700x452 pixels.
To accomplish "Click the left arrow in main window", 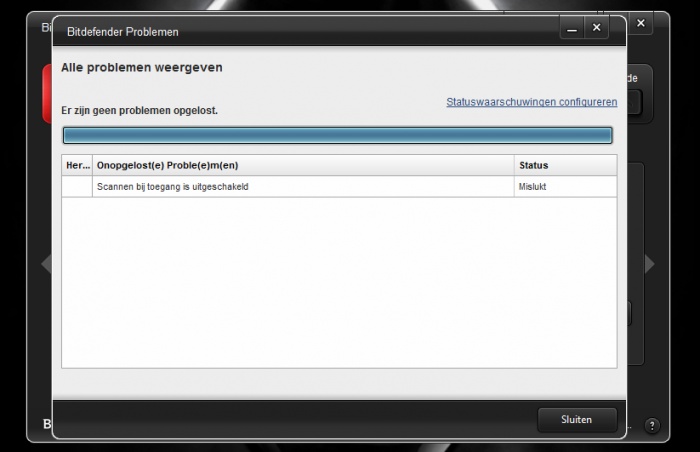I will [46, 264].
